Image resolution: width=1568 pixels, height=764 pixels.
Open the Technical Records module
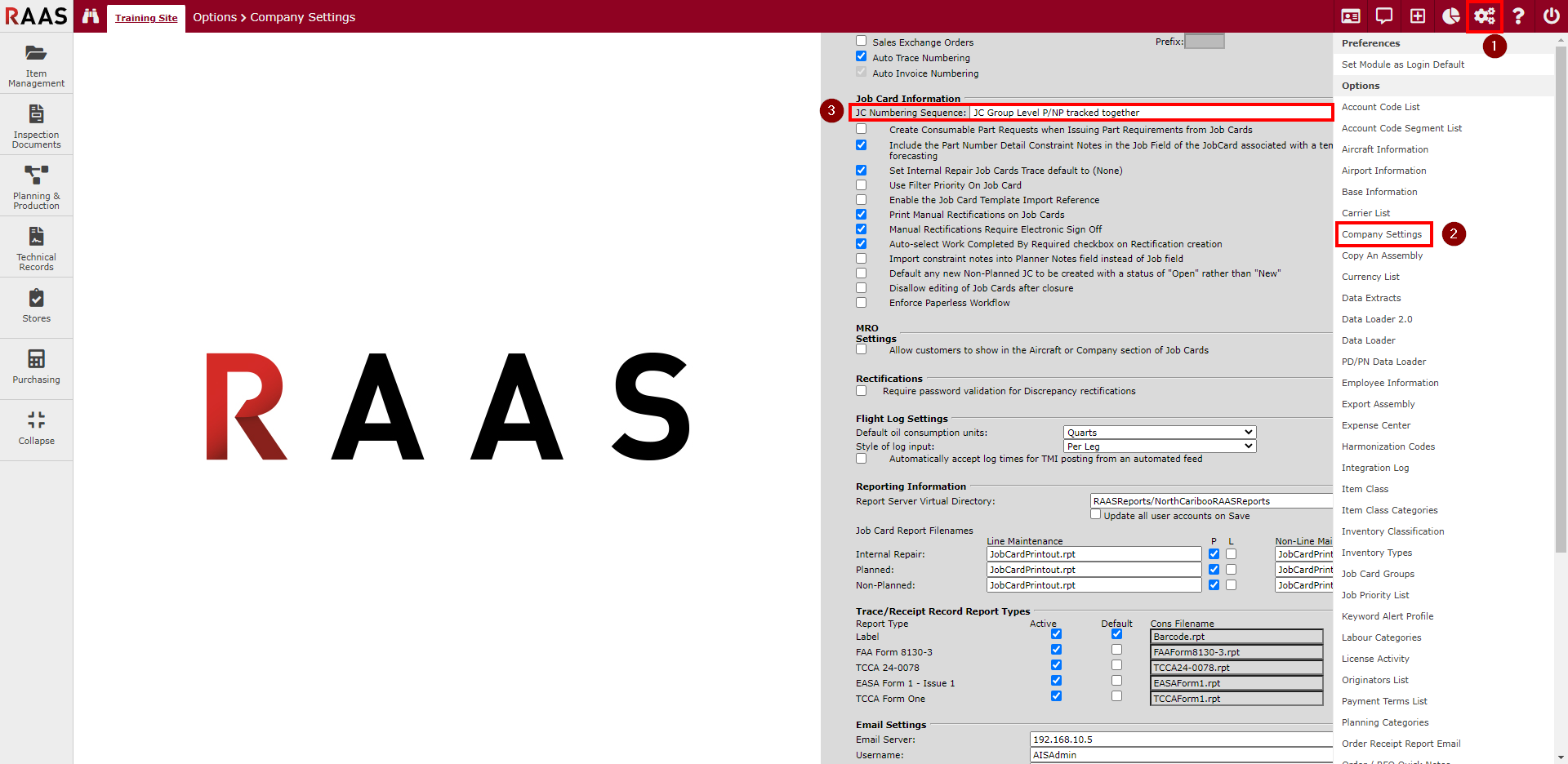pyautogui.click(x=36, y=247)
